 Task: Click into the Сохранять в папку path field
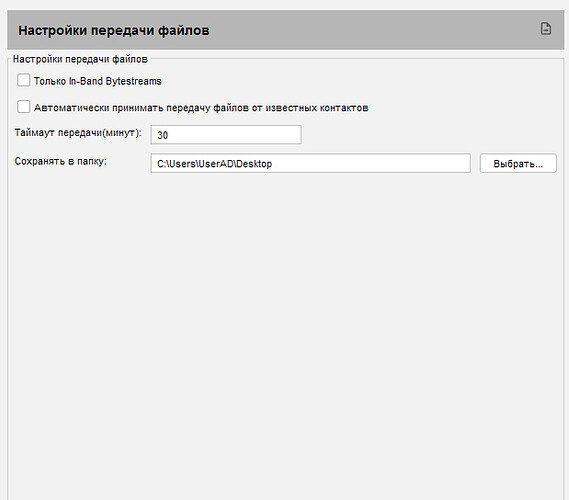(311, 163)
